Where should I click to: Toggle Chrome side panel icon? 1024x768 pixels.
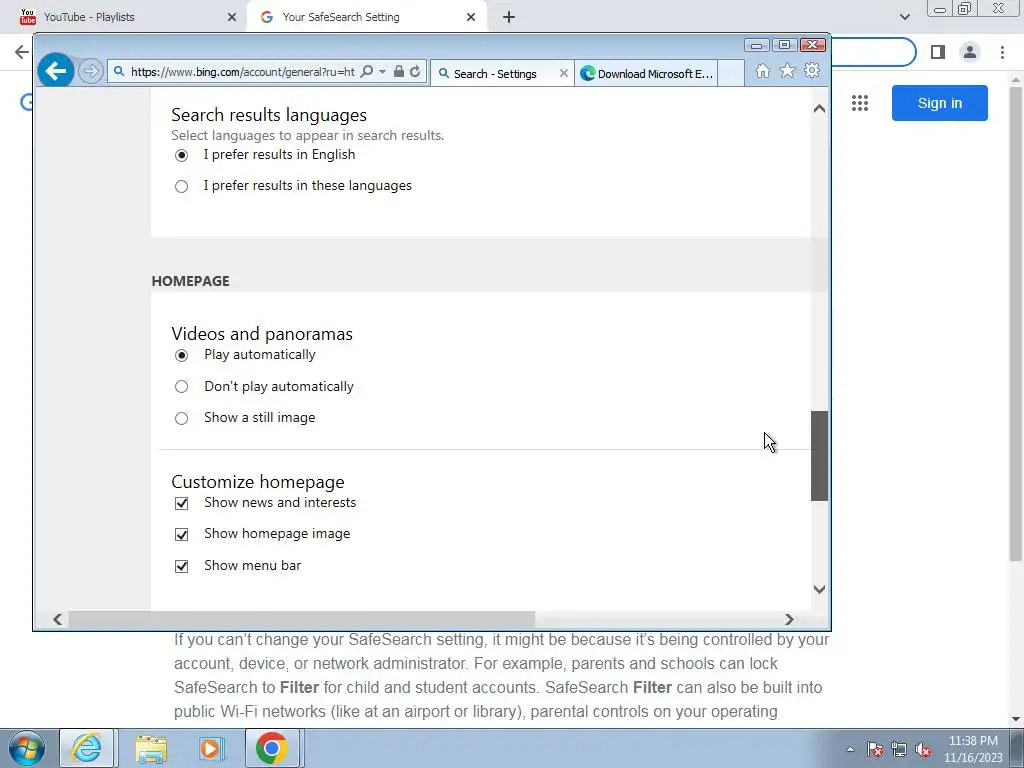pyautogui.click(x=938, y=52)
